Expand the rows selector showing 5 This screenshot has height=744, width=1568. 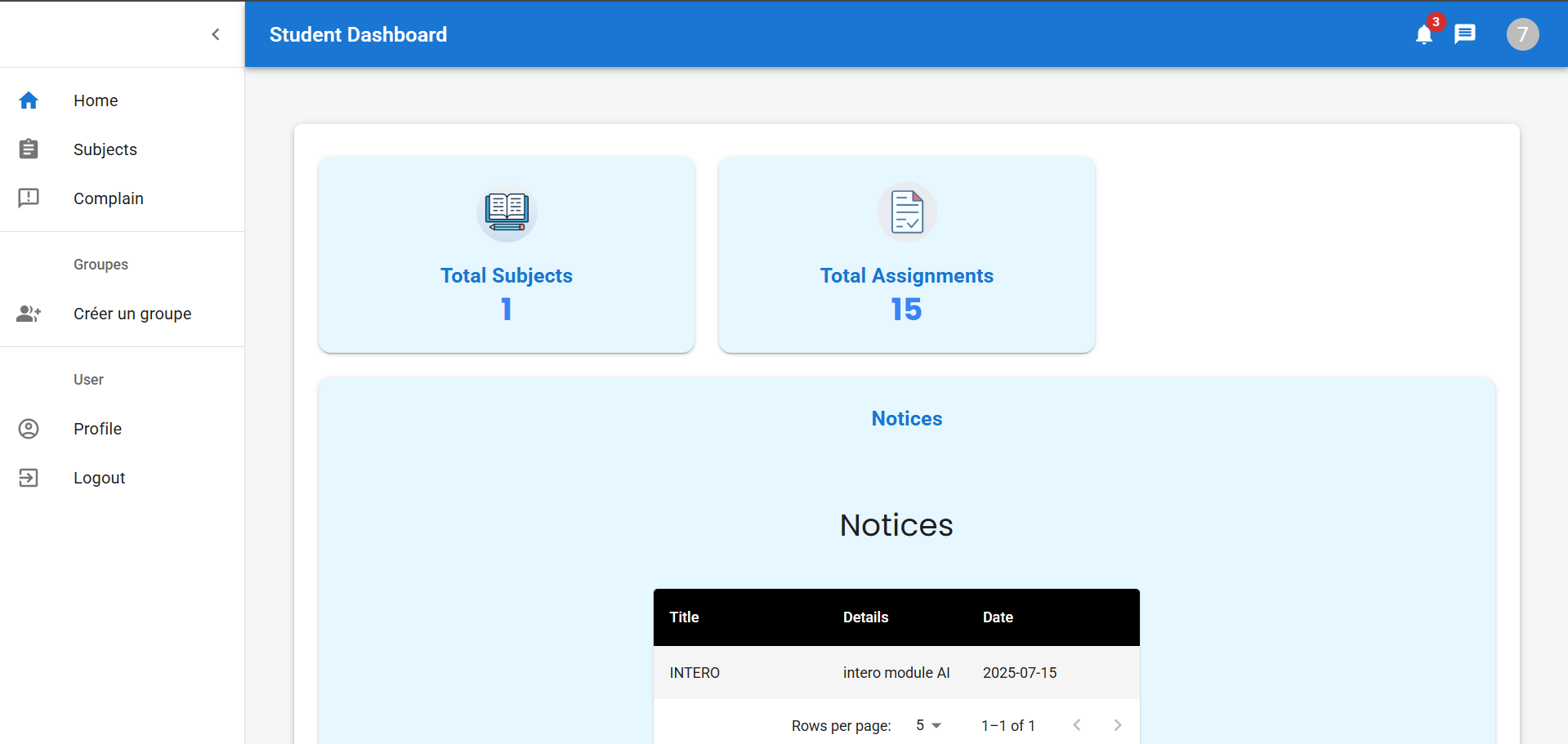tap(928, 725)
